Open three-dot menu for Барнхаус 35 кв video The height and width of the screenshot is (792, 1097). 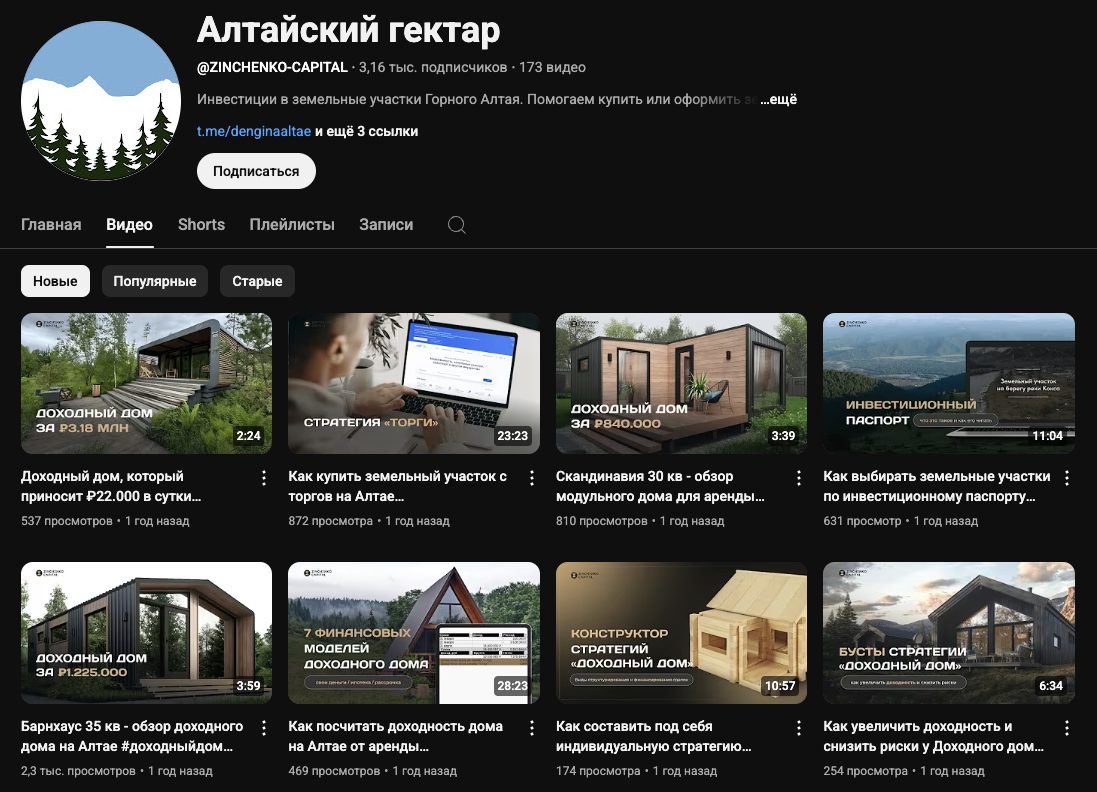click(x=264, y=727)
